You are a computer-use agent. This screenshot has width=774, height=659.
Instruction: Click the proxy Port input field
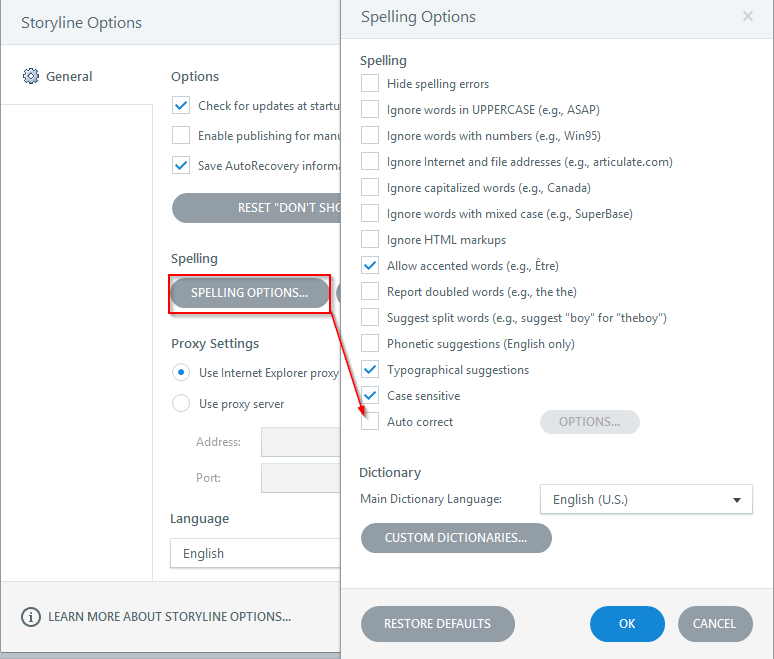[x=301, y=478]
